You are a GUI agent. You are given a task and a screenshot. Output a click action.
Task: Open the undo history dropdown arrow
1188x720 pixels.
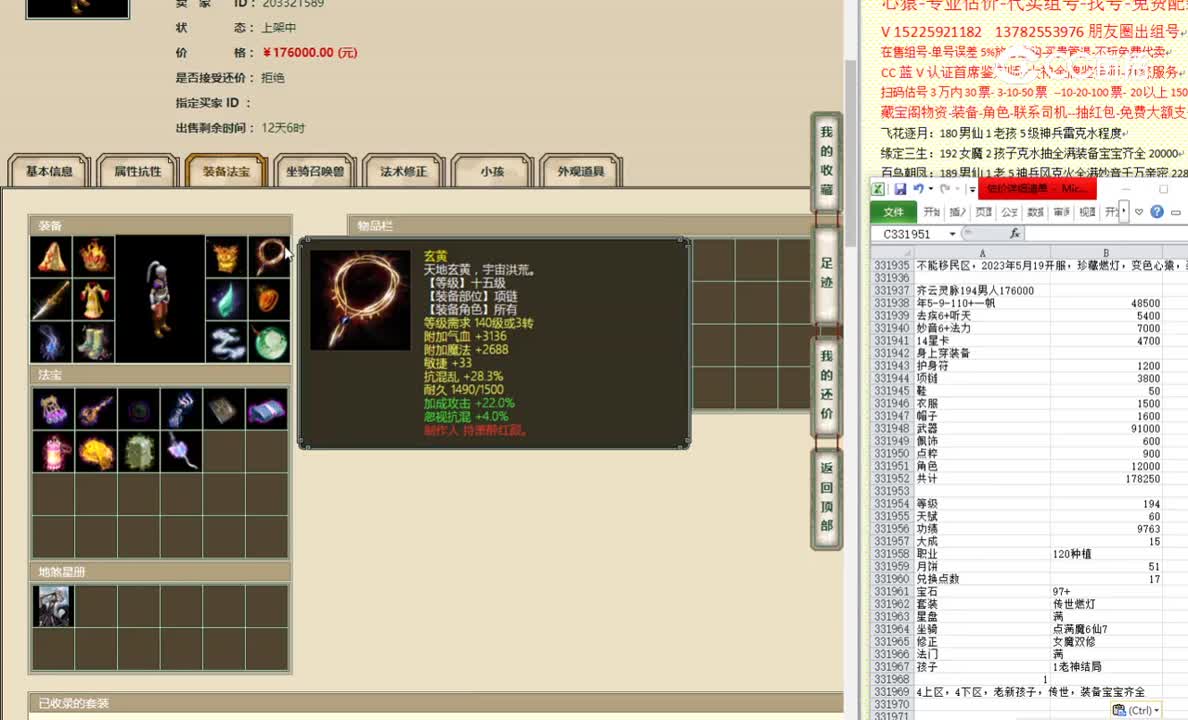tap(930, 189)
